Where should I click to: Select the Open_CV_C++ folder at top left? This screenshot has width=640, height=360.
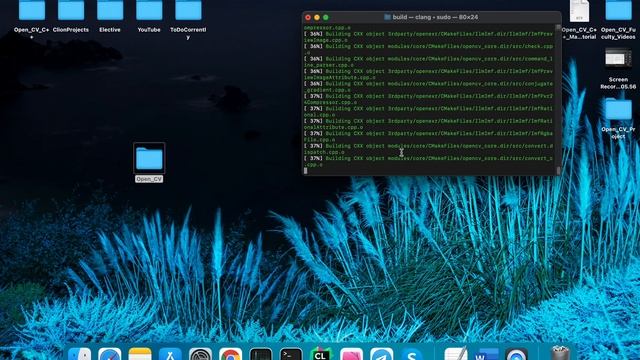32,11
